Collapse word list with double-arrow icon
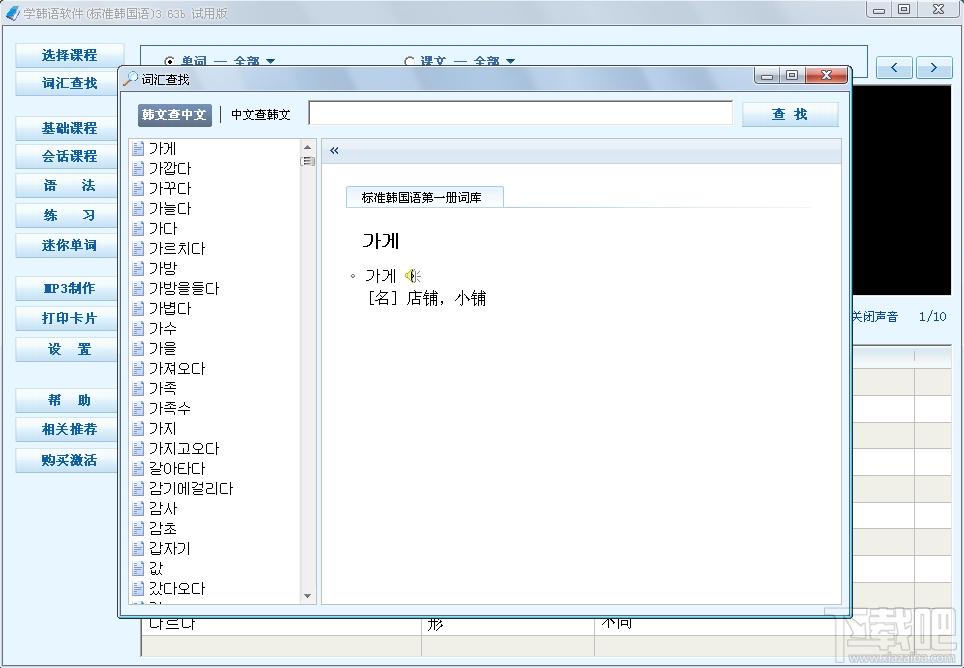964x668 pixels. [334, 151]
